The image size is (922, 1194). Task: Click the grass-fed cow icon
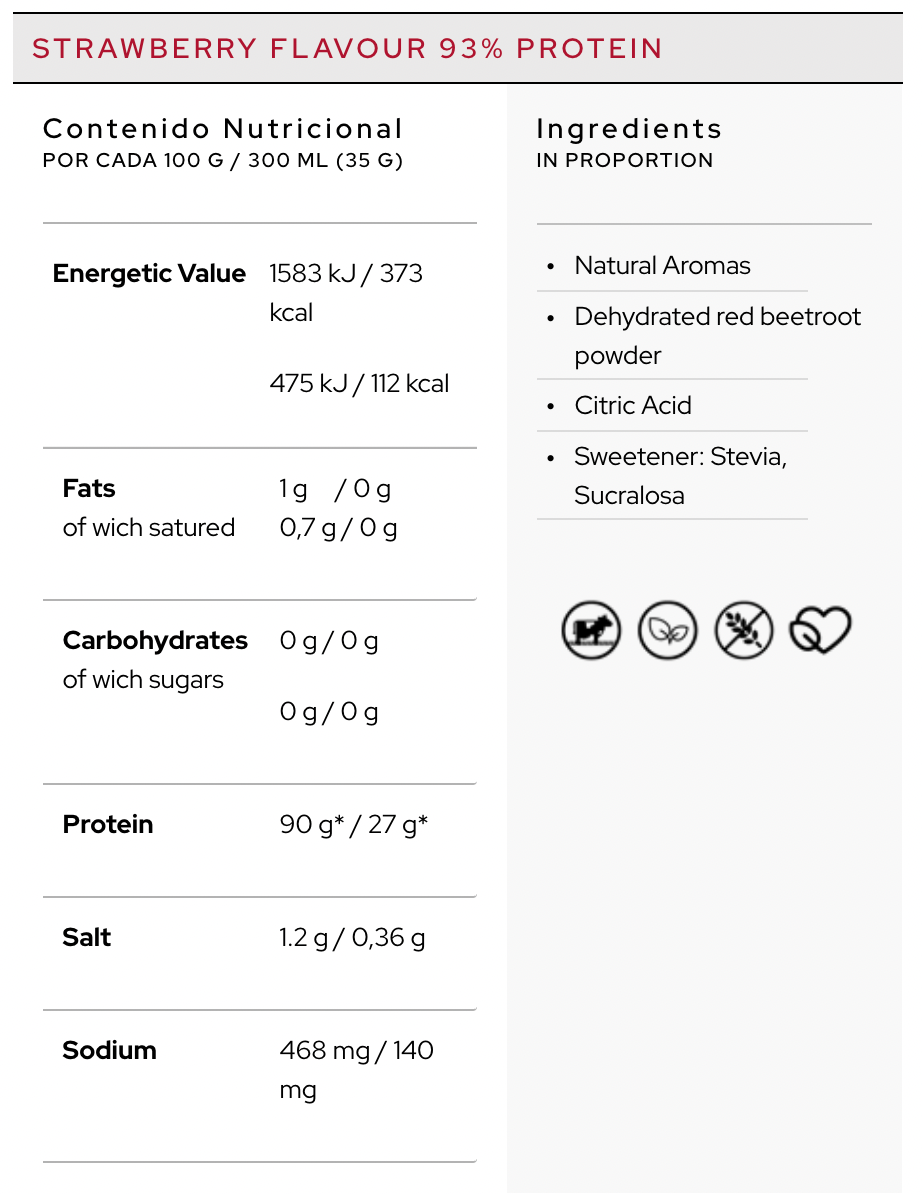pyautogui.click(x=591, y=631)
